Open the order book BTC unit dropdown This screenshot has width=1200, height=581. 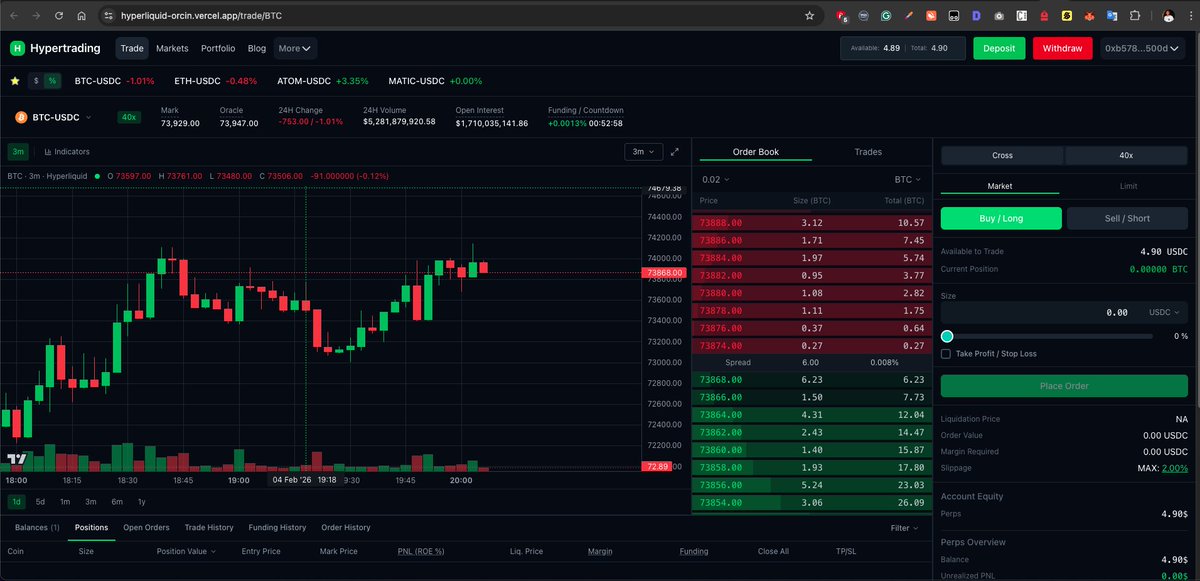pyautogui.click(x=908, y=180)
